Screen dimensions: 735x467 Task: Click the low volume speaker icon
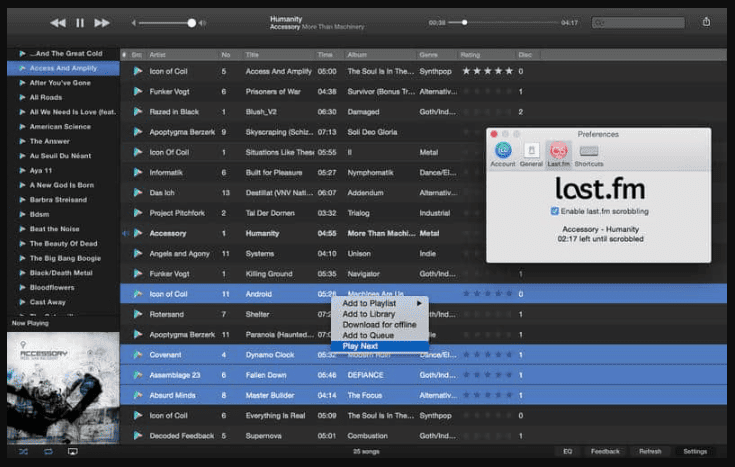pos(134,23)
